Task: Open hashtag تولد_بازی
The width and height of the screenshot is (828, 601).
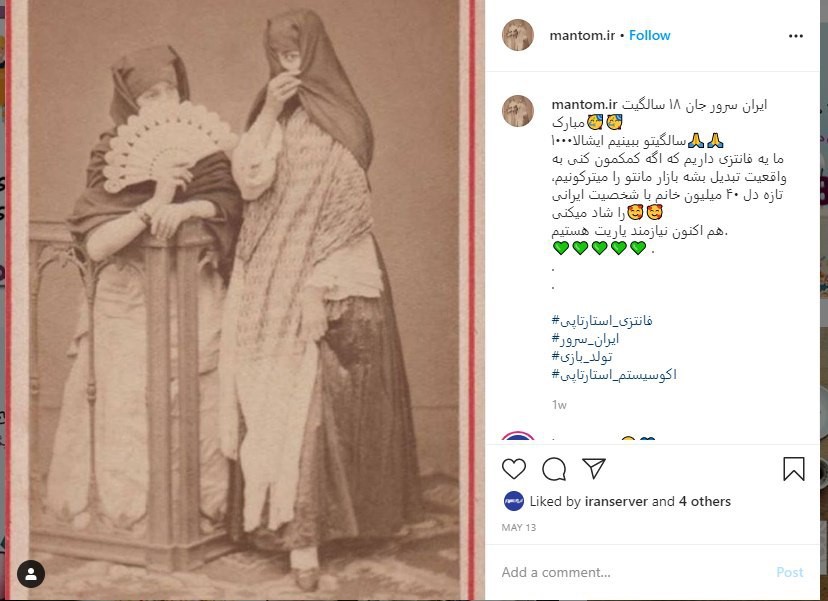Action: pyautogui.click(x=582, y=356)
